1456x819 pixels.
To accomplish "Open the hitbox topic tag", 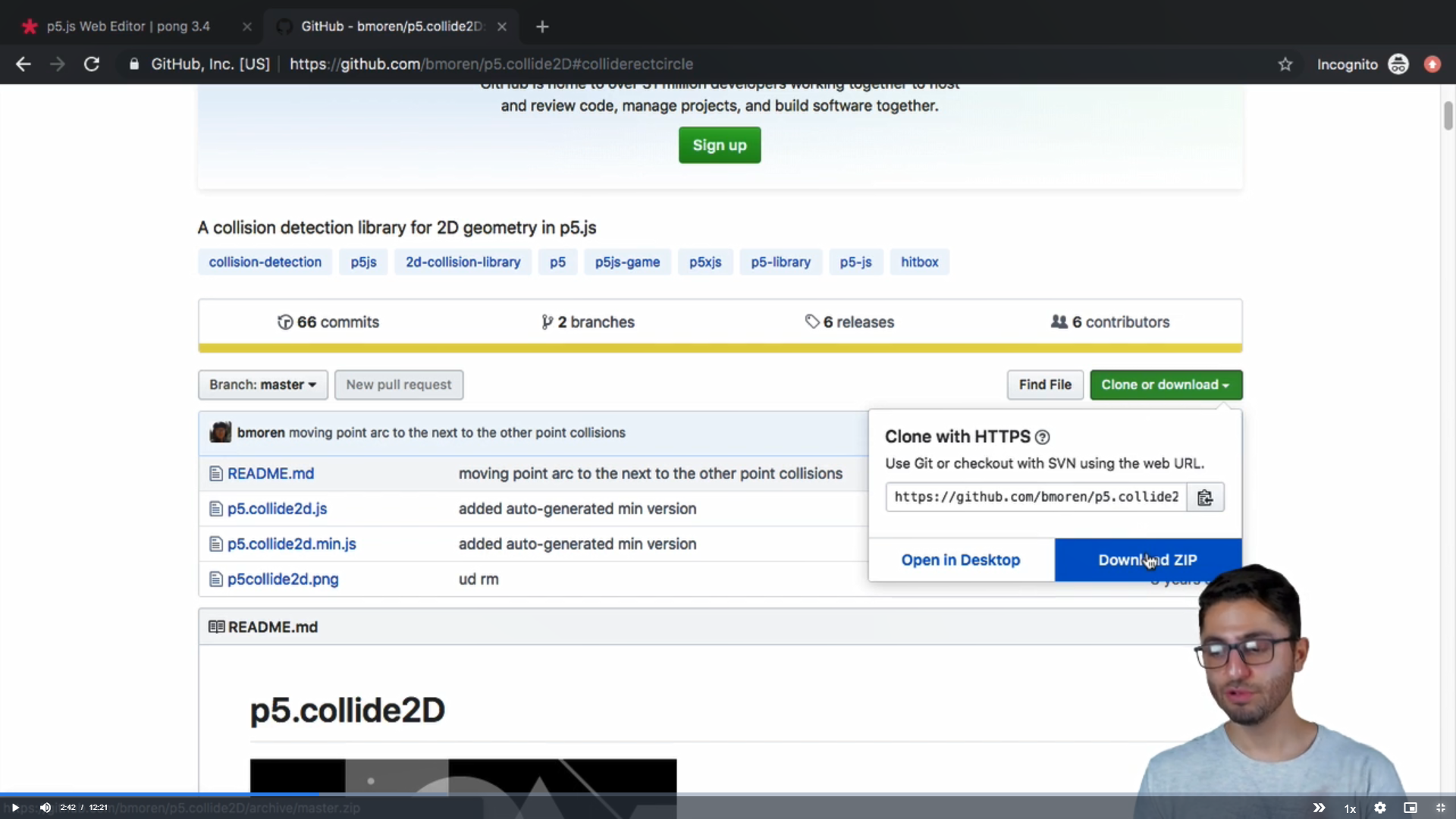I will click(919, 262).
